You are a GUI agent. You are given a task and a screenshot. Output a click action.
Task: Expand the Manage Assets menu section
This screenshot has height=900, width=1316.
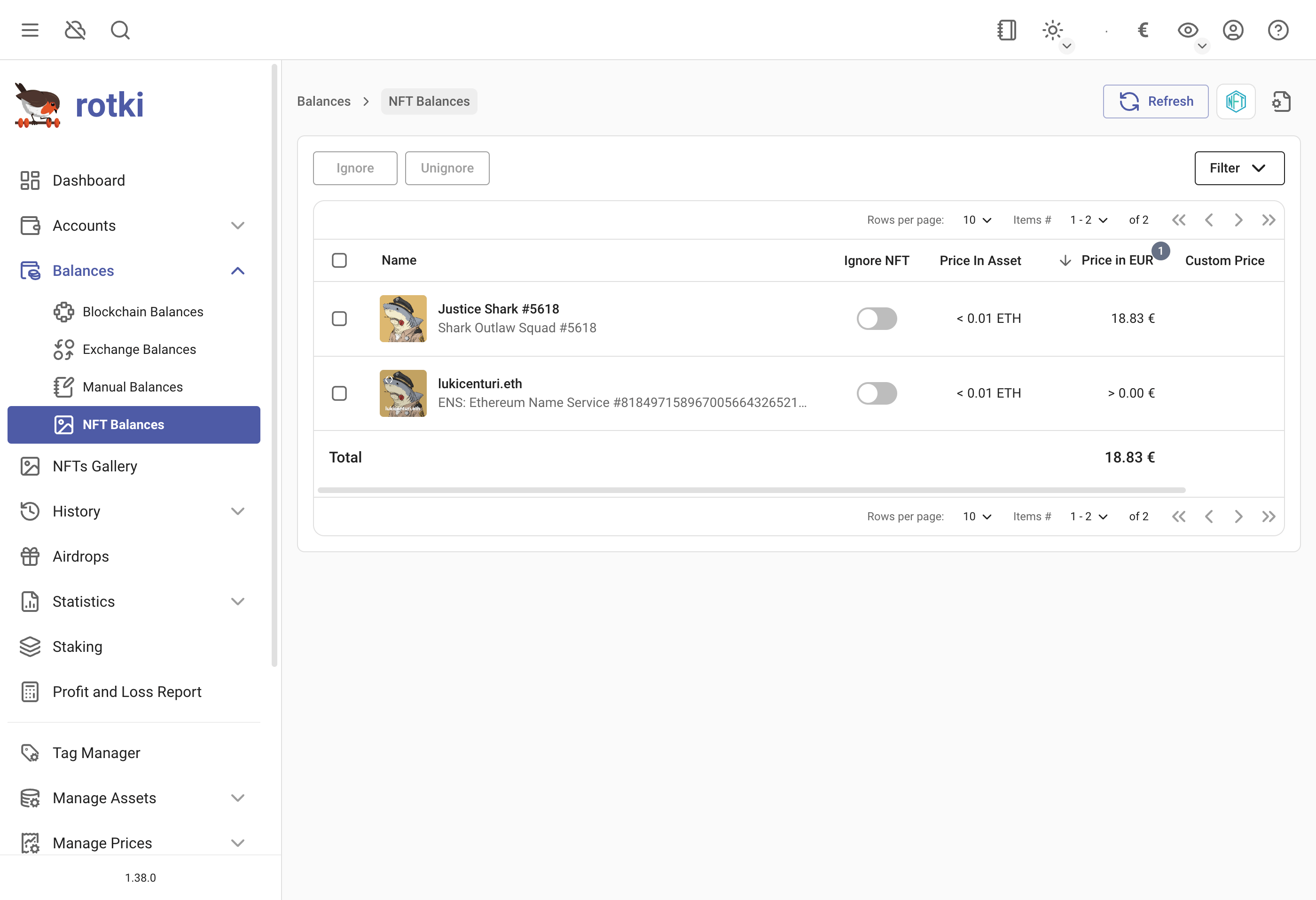pos(238,798)
